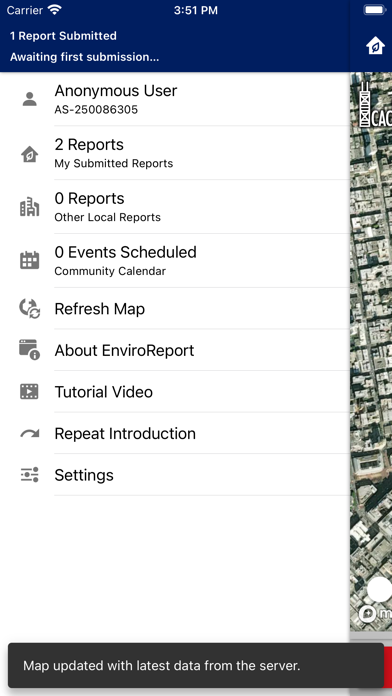Viewport: 392px width, 696px height.
Task: Open the Settings menu item
Action: (175, 475)
